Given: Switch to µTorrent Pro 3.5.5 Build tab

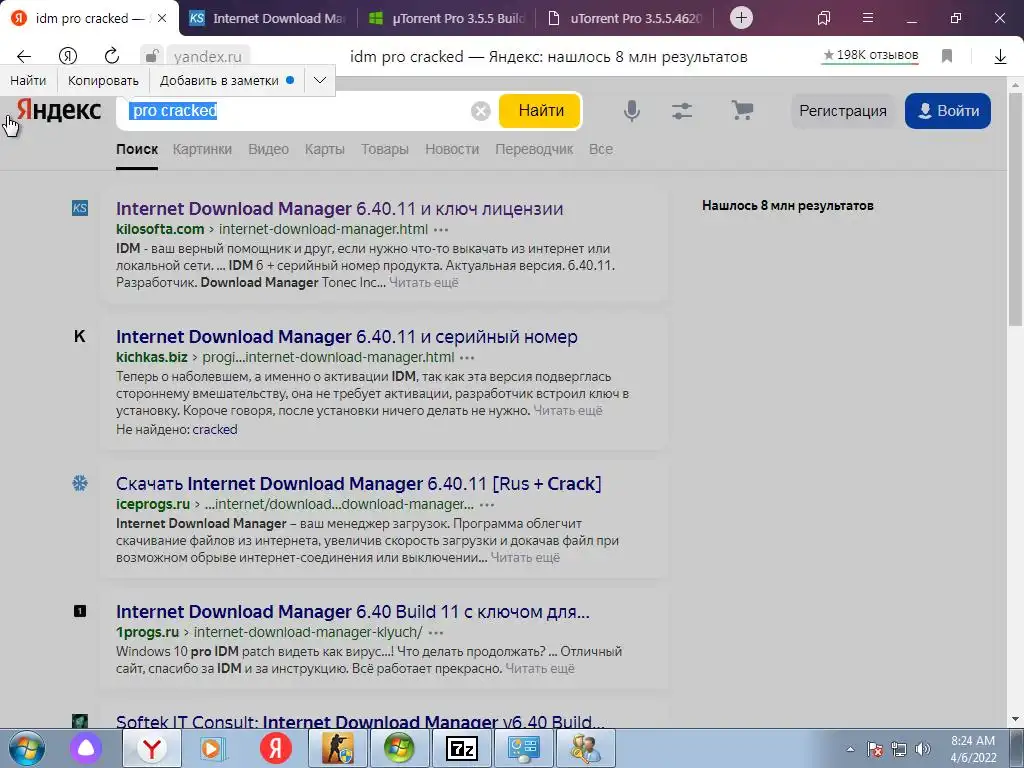Looking at the screenshot, I should [x=447, y=18].
